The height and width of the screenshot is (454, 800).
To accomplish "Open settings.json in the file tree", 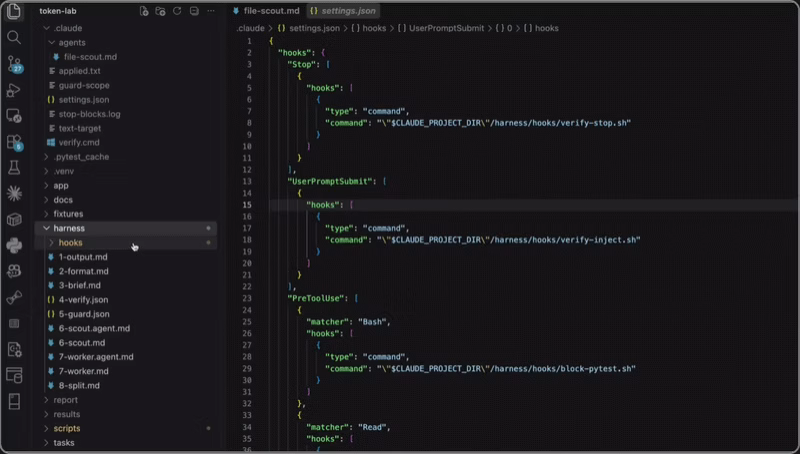I will click(84, 99).
